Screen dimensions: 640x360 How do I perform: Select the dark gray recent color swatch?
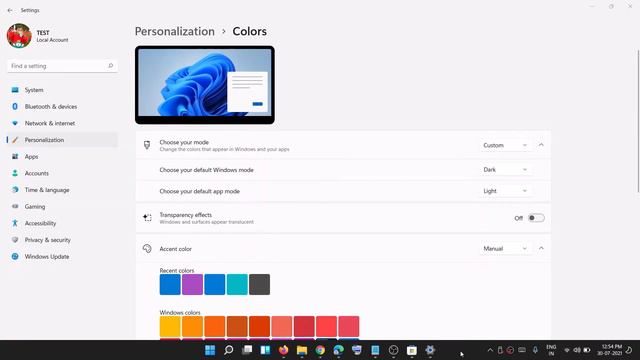click(260, 284)
